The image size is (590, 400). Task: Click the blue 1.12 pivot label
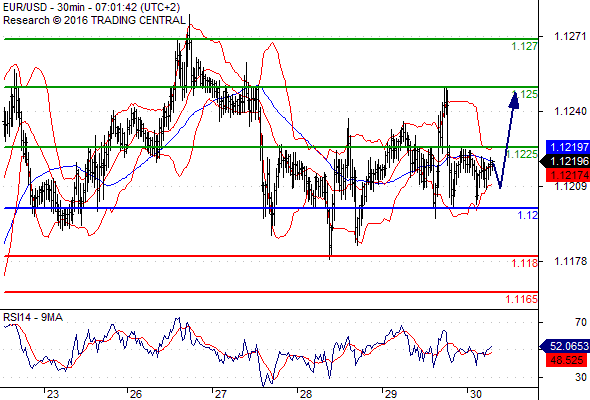coord(528,215)
